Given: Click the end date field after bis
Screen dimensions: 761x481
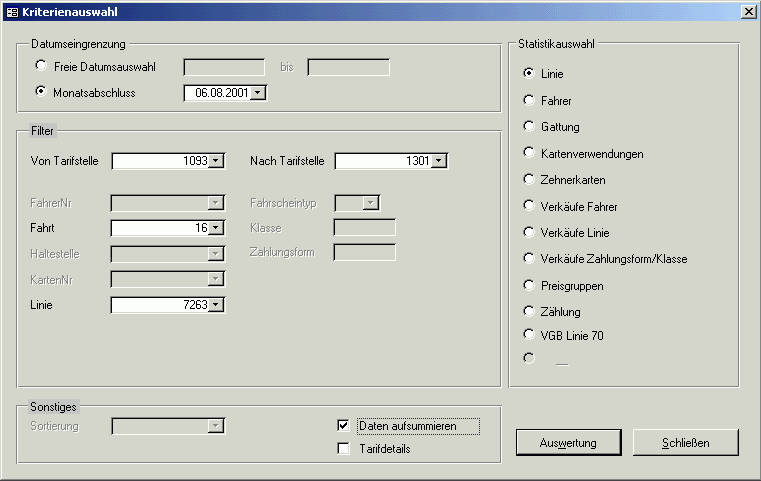Looking at the screenshot, I should [x=348, y=67].
